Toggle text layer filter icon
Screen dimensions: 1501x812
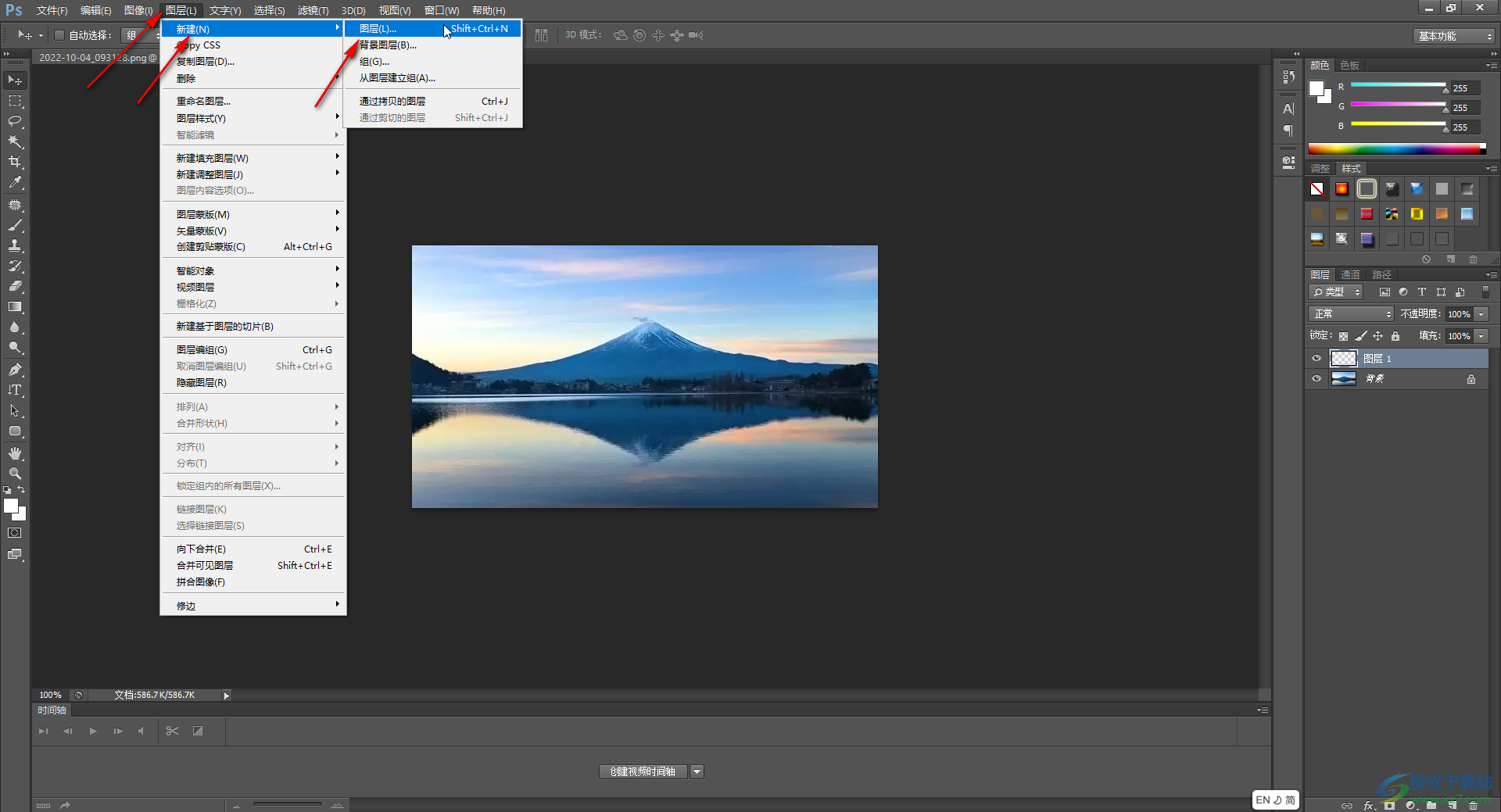(x=1422, y=292)
